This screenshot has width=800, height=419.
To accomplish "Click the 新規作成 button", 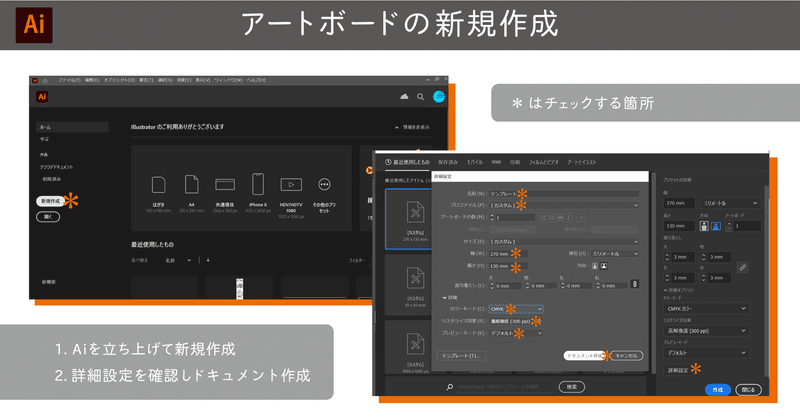I will (50, 201).
